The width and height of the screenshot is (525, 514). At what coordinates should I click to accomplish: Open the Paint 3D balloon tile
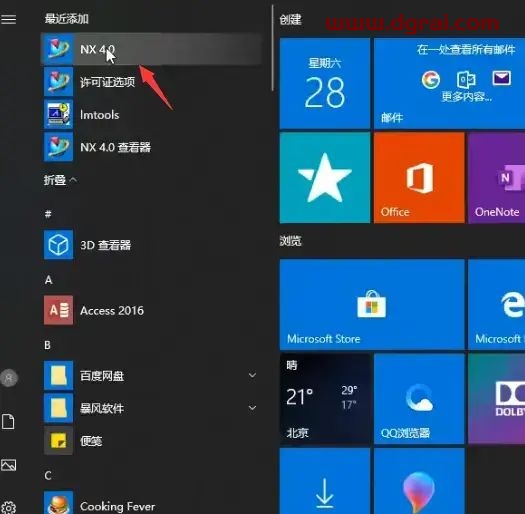pos(419,481)
